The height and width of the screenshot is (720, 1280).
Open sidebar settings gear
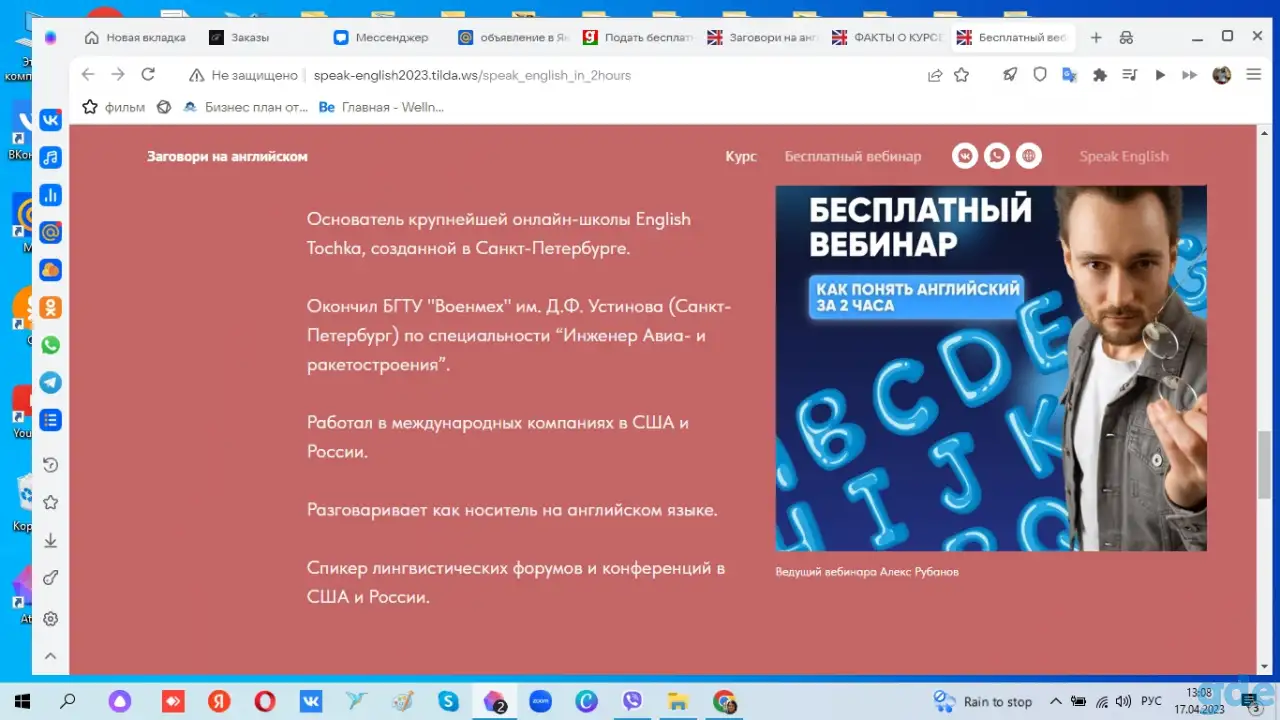coord(50,619)
